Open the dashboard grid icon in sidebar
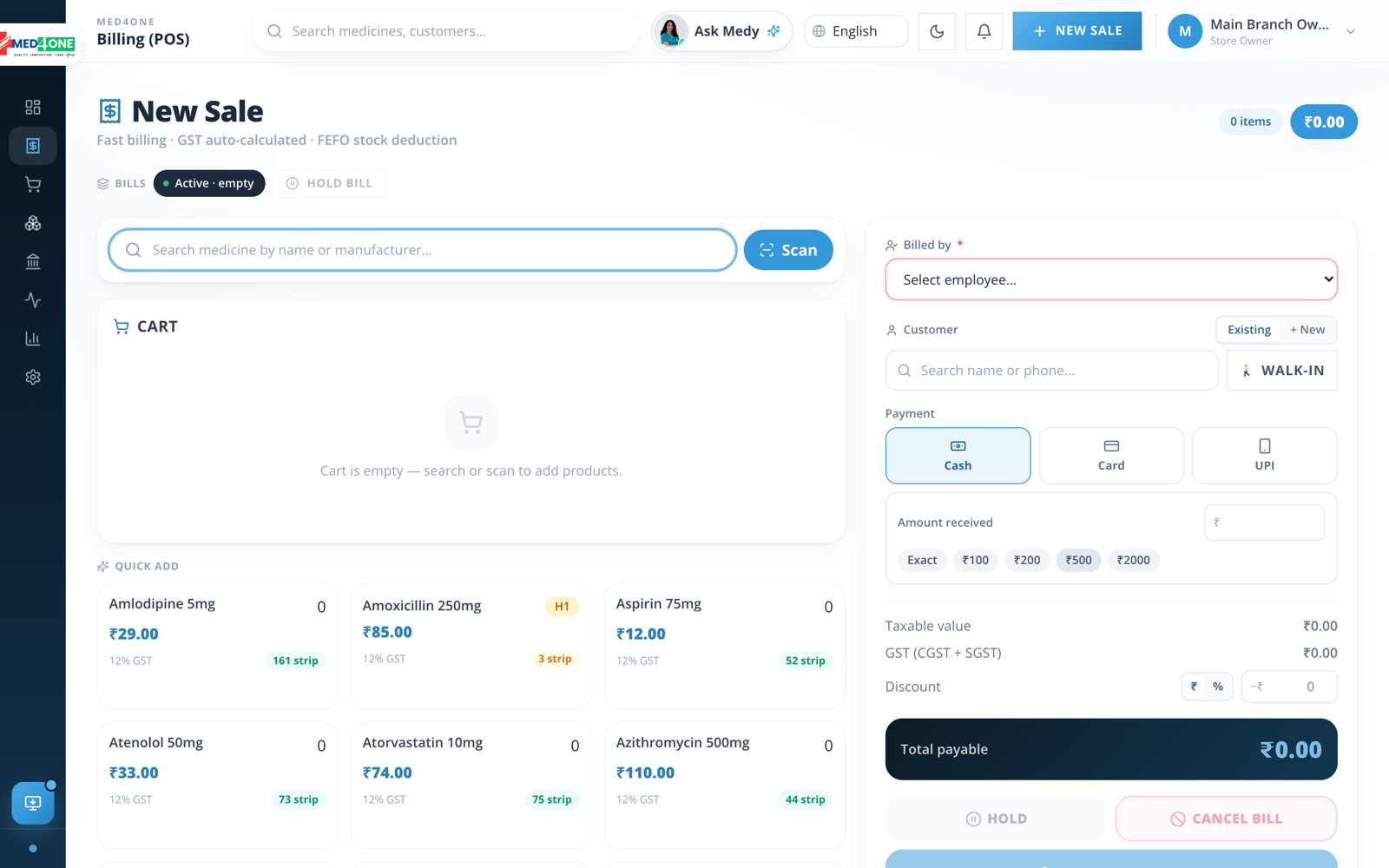Image resolution: width=1389 pixels, height=868 pixels. [33, 107]
